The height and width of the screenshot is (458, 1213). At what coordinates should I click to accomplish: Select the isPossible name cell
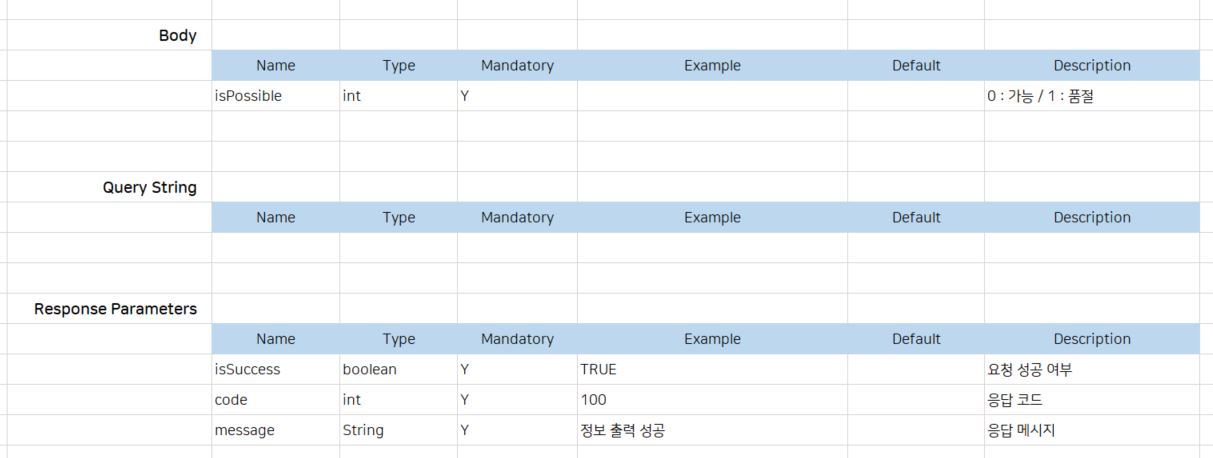point(248,97)
